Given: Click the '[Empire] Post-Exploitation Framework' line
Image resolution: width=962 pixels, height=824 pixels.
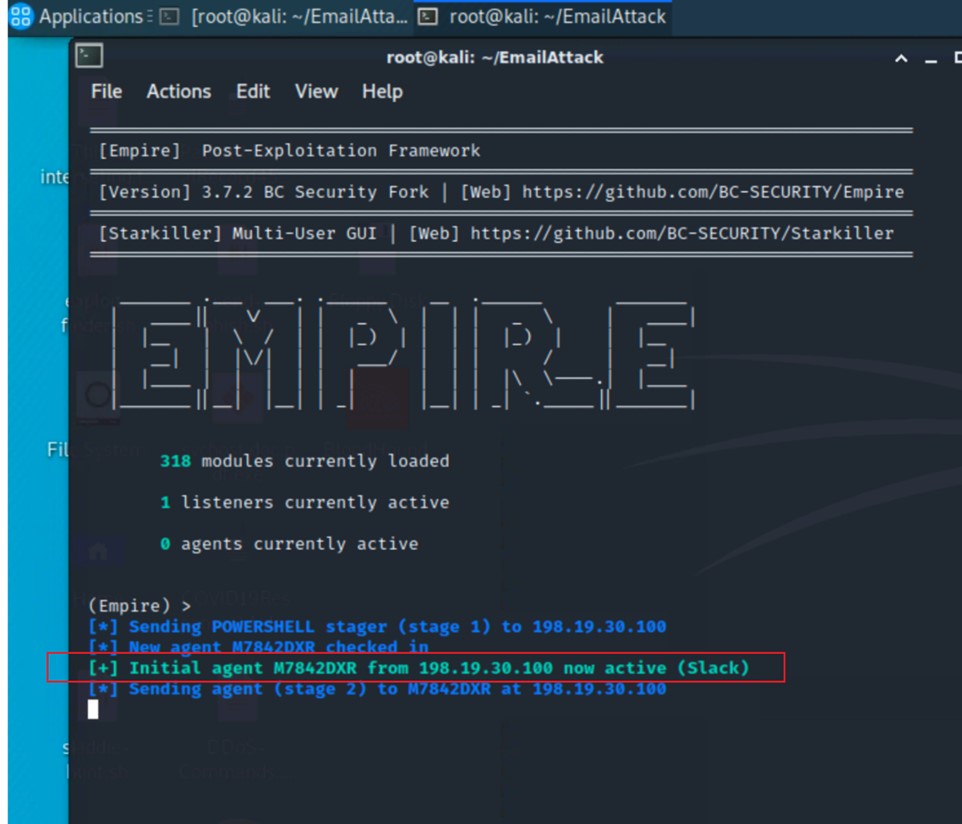Looking at the screenshot, I should (289, 150).
